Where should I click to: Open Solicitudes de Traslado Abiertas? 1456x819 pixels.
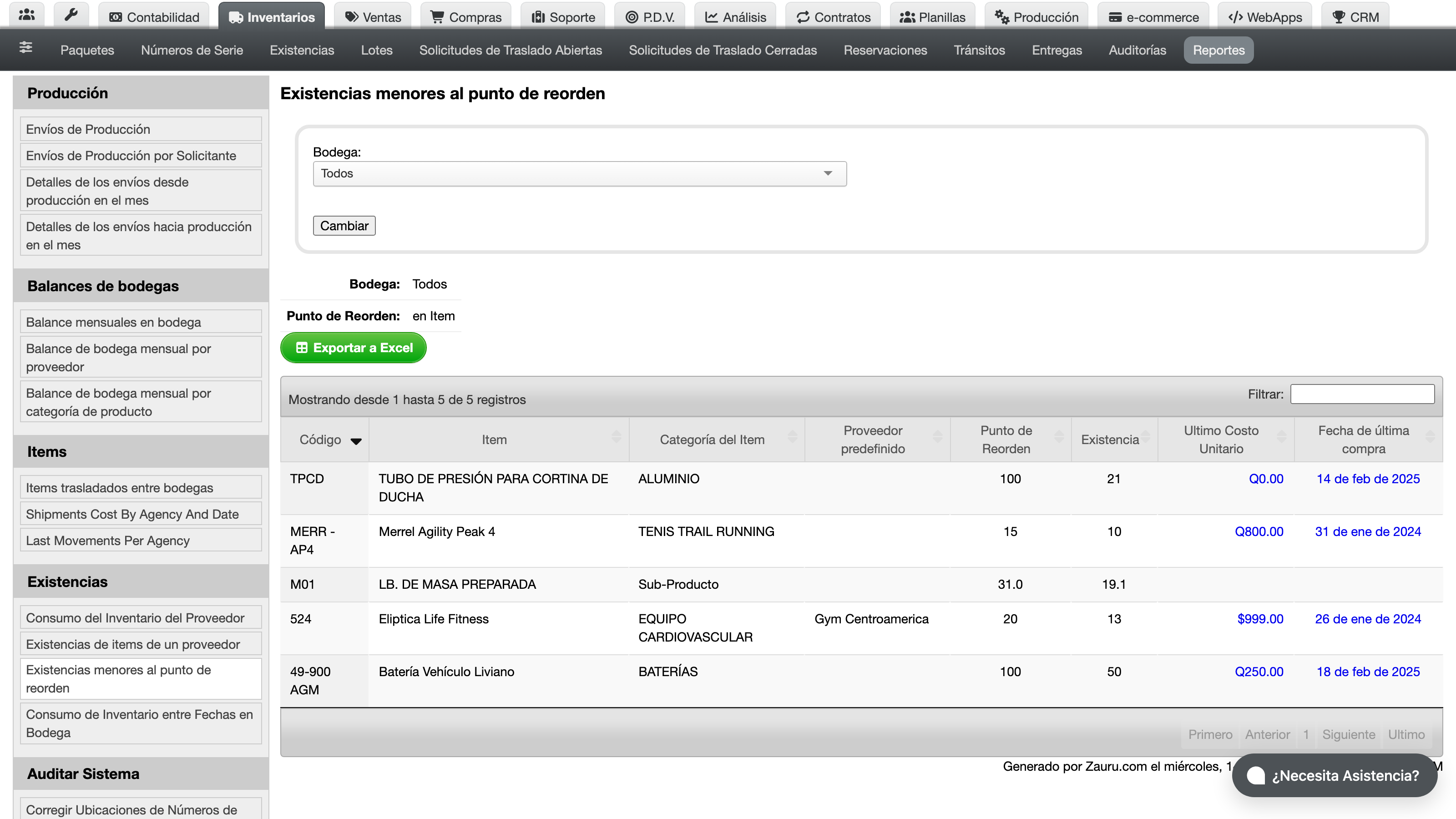point(511,51)
